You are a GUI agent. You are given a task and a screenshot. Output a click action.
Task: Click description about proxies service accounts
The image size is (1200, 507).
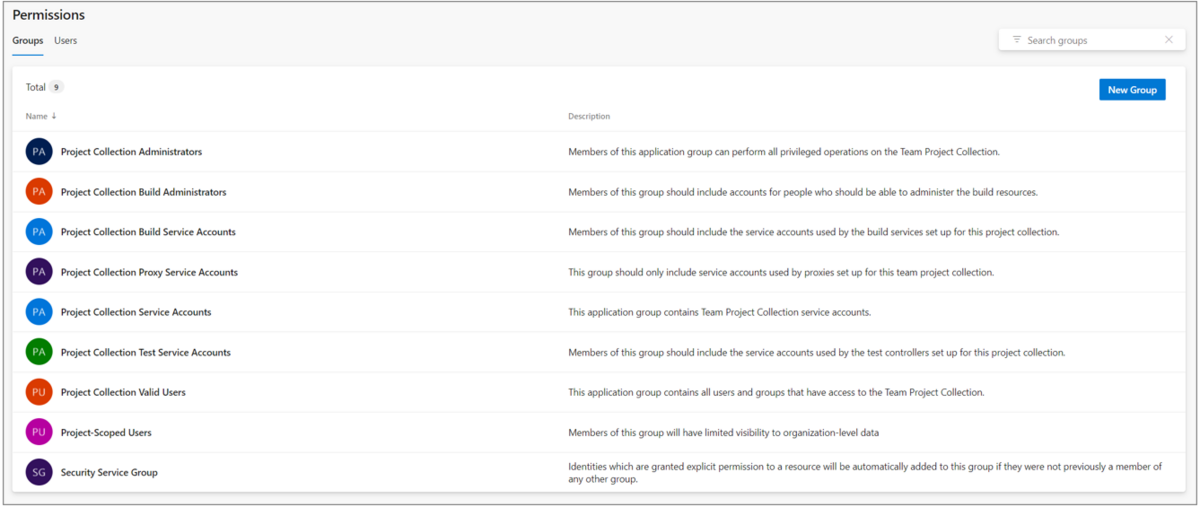click(781, 272)
